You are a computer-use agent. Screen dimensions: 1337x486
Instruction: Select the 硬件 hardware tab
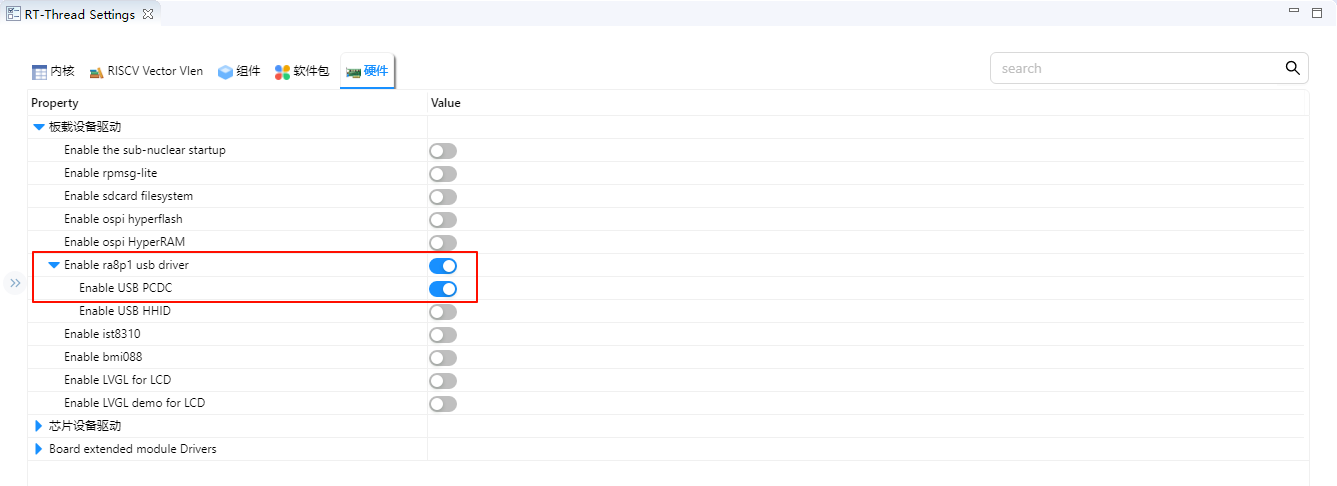click(x=367, y=72)
